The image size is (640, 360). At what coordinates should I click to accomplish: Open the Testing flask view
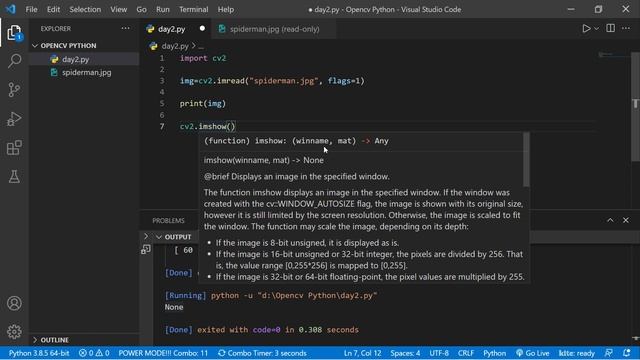(x=14, y=177)
